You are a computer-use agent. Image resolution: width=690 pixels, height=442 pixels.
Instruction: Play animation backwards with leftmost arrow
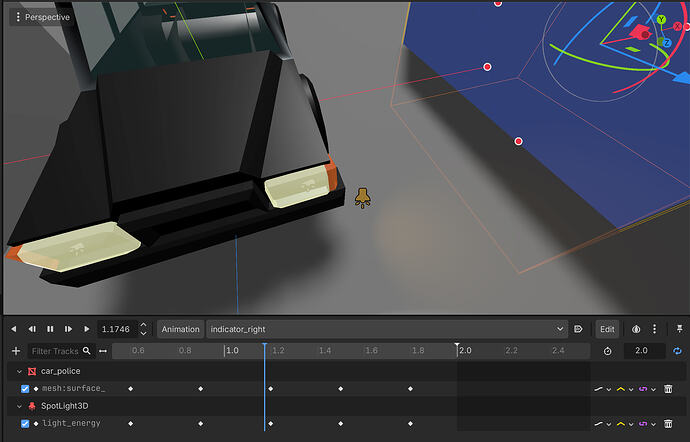tap(14, 329)
